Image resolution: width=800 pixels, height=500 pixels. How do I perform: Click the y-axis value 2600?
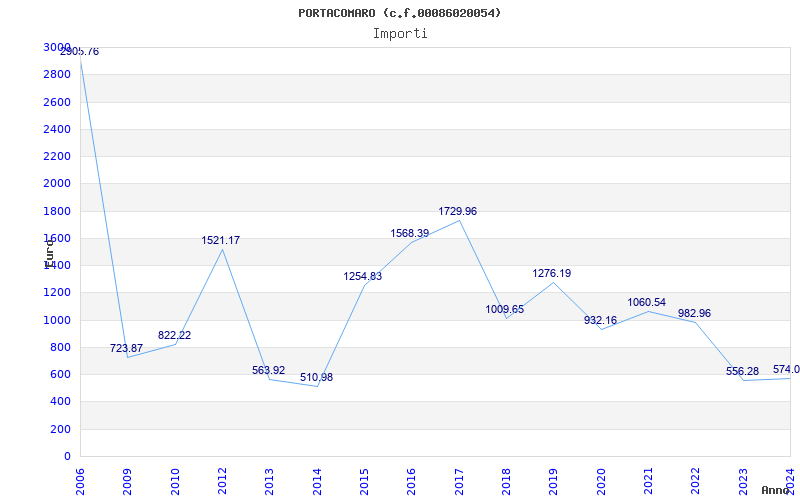[57, 102]
